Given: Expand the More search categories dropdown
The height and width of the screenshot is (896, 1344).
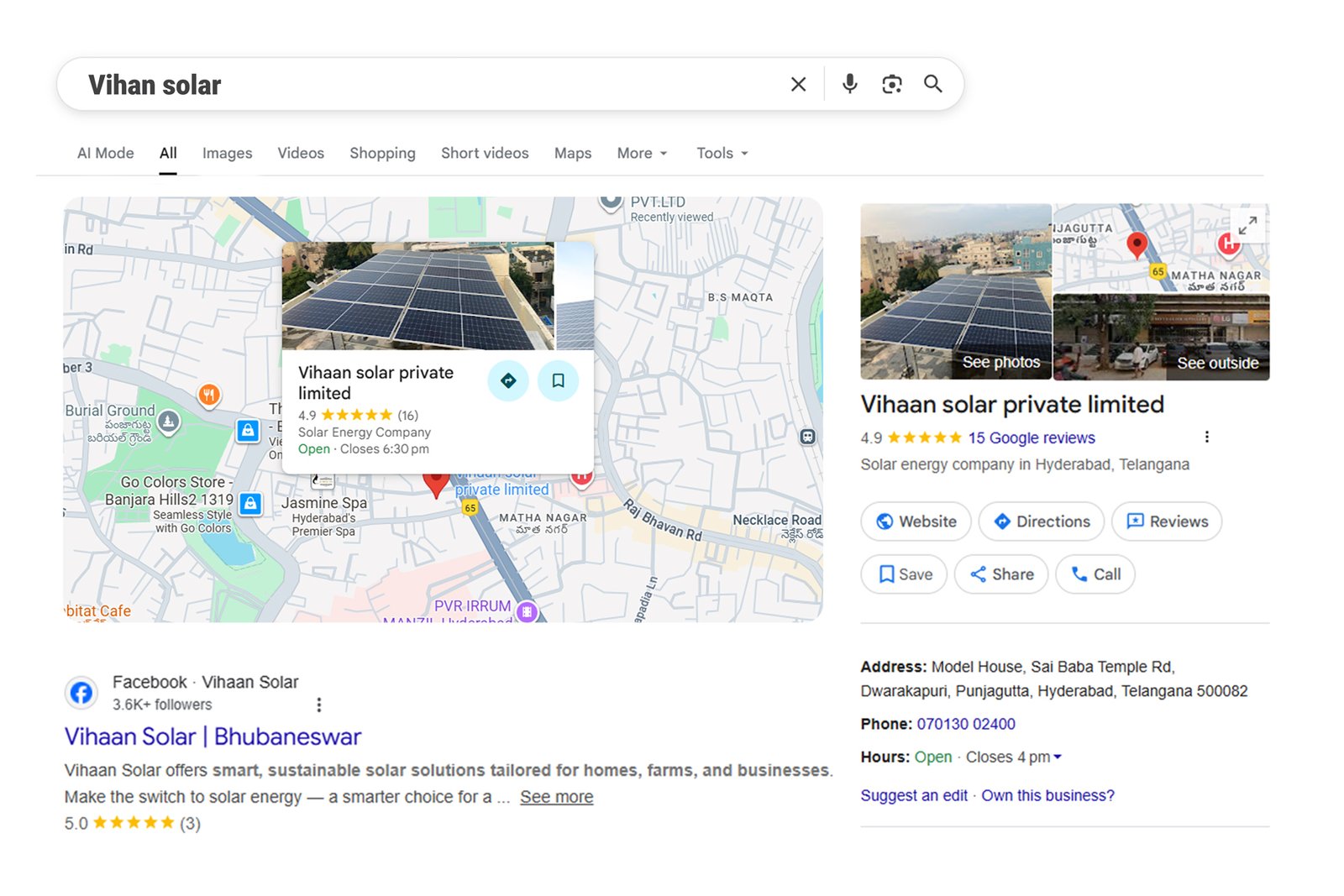Looking at the screenshot, I should click(642, 153).
